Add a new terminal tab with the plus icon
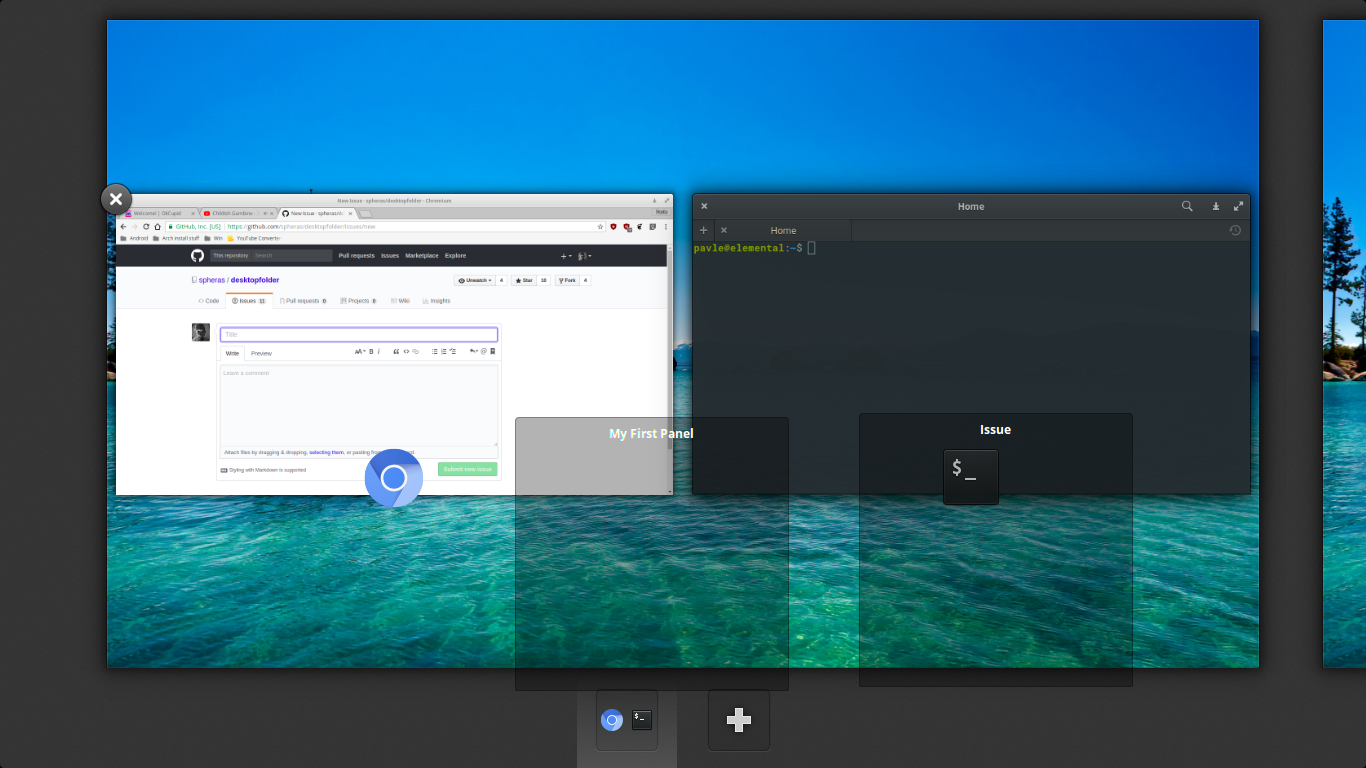The width and height of the screenshot is (1366, 768). click(704, 230)
